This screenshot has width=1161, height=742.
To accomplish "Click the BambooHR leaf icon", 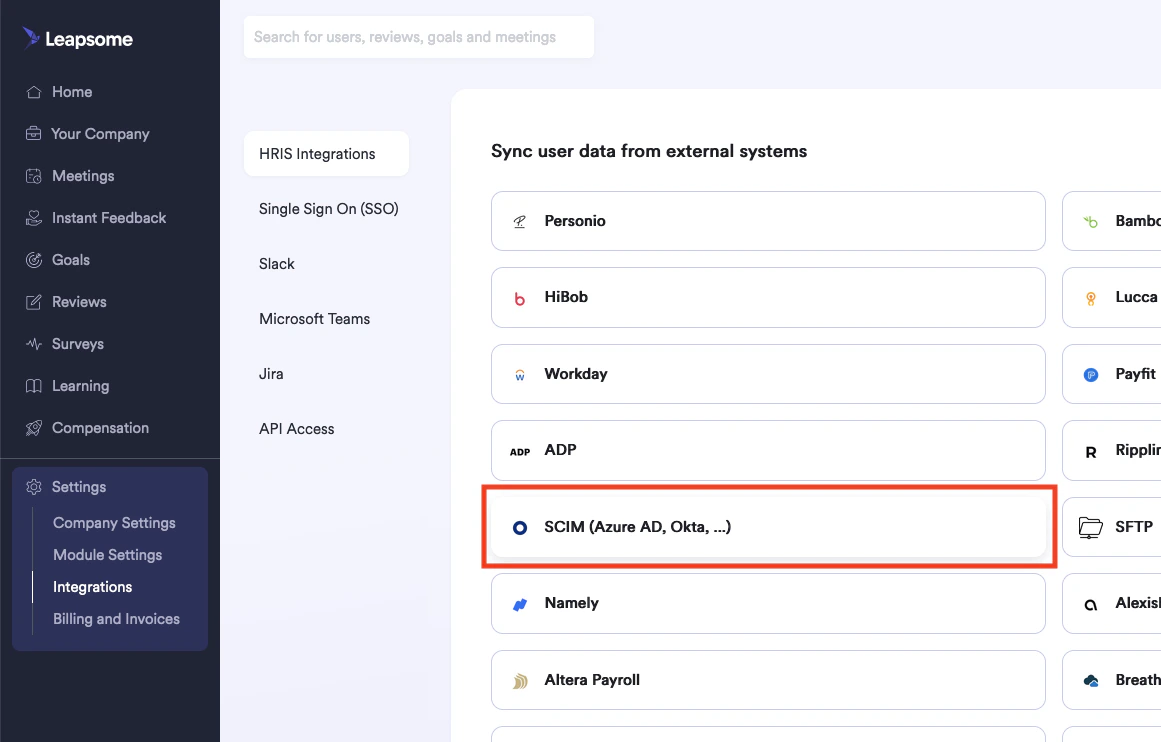I will point(1091,221).
